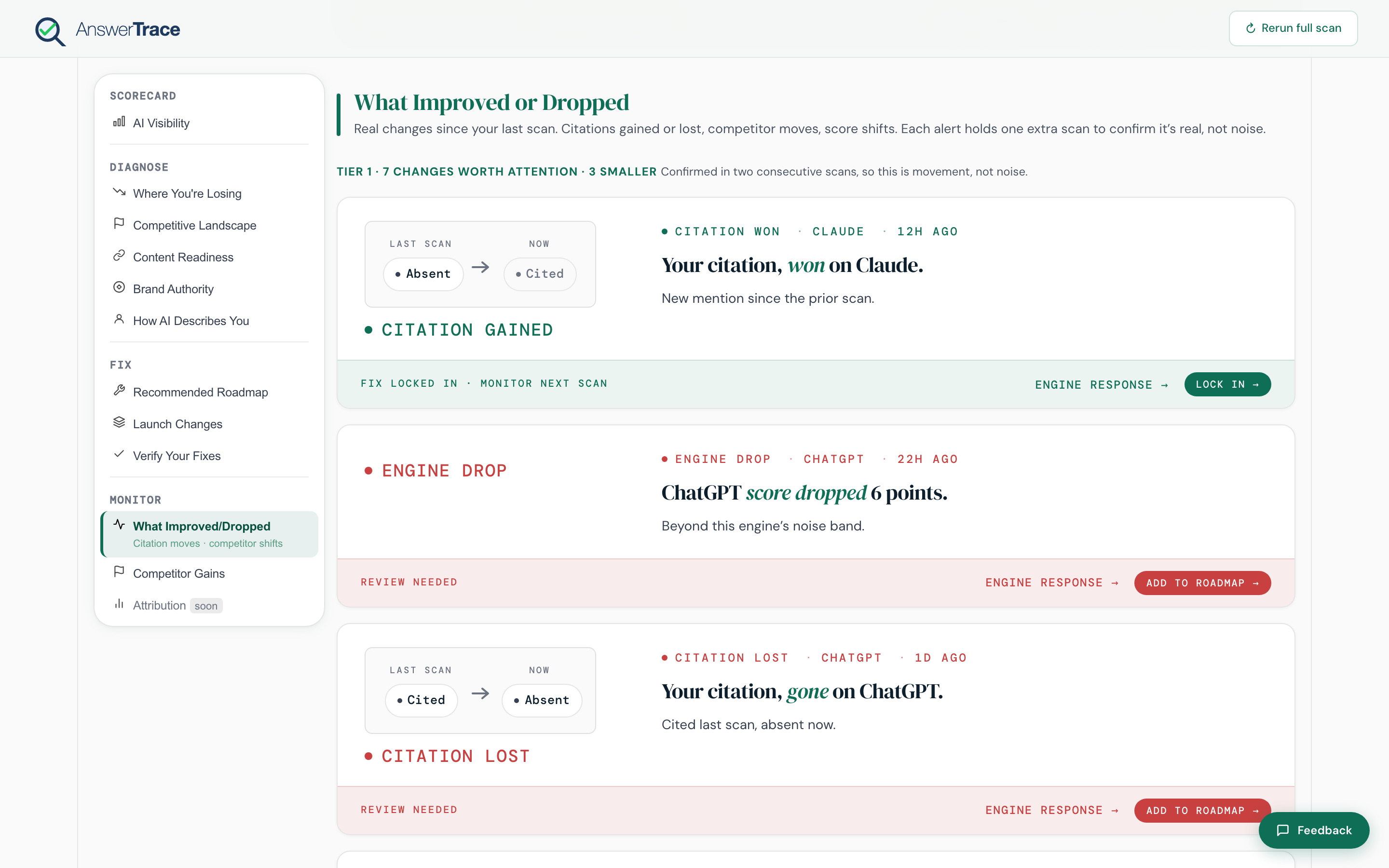Click "What Improved or Dropped" page title
Image resolution: width=1389 pixels, height=868 pixels.
pyautogui.click(x=491, y=102)
